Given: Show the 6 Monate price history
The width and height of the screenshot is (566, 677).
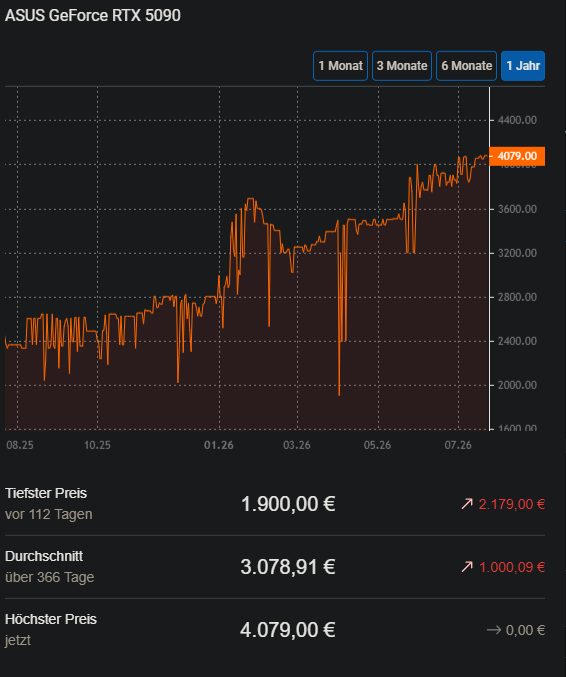Looking at the screenshot, I should [466, 66].
